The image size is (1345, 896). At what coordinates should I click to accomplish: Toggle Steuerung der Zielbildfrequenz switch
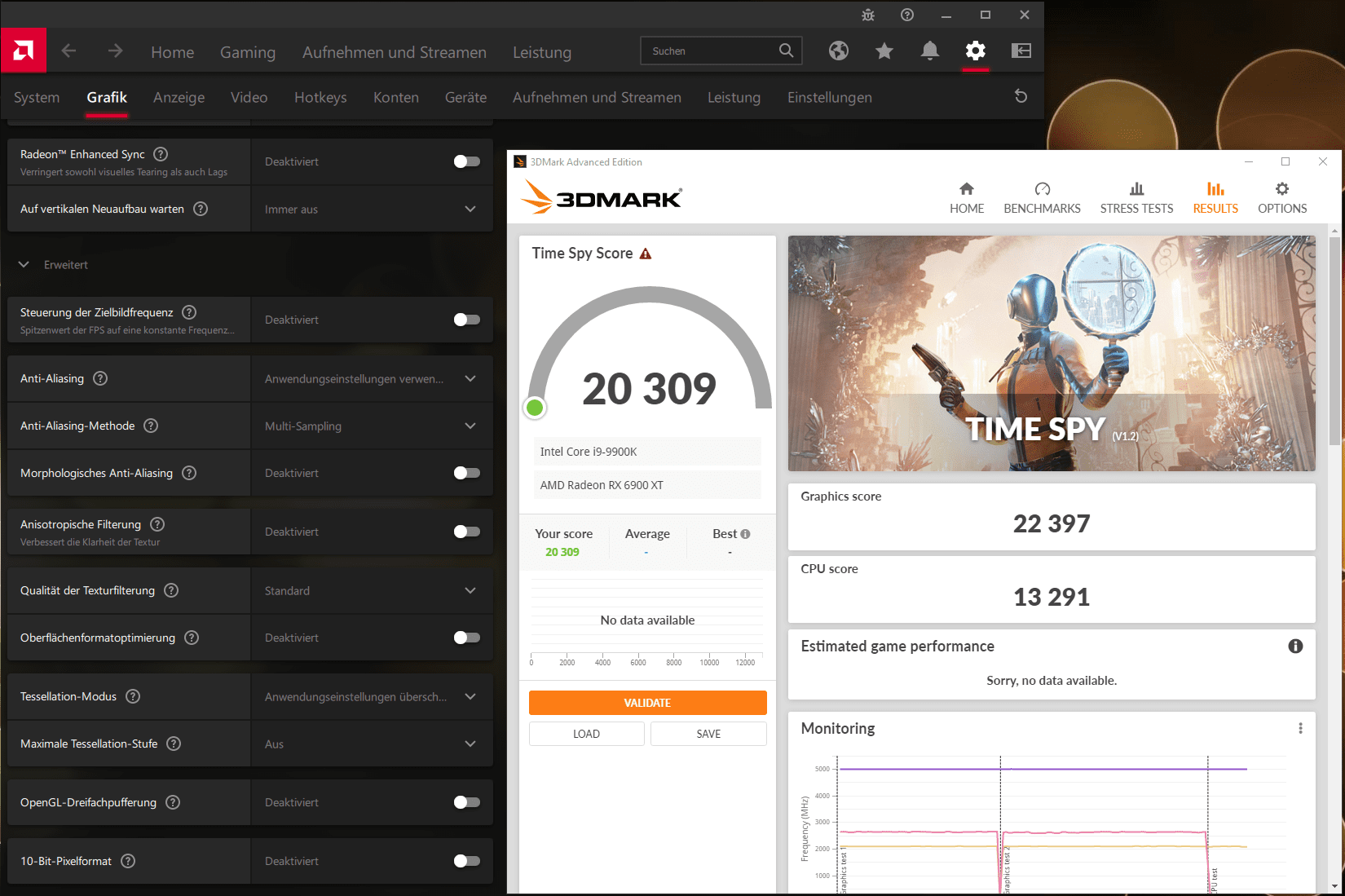tap(467, 320)
